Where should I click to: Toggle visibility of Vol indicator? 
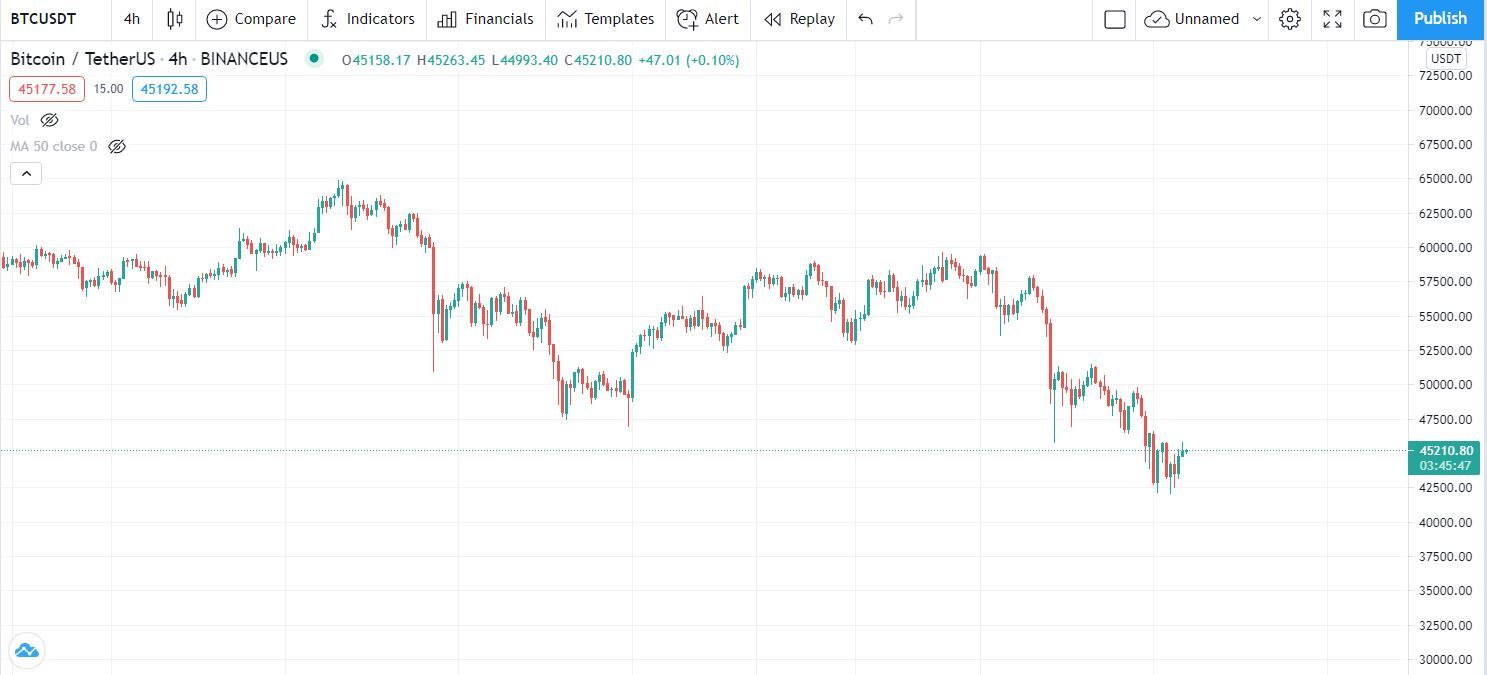49,120
